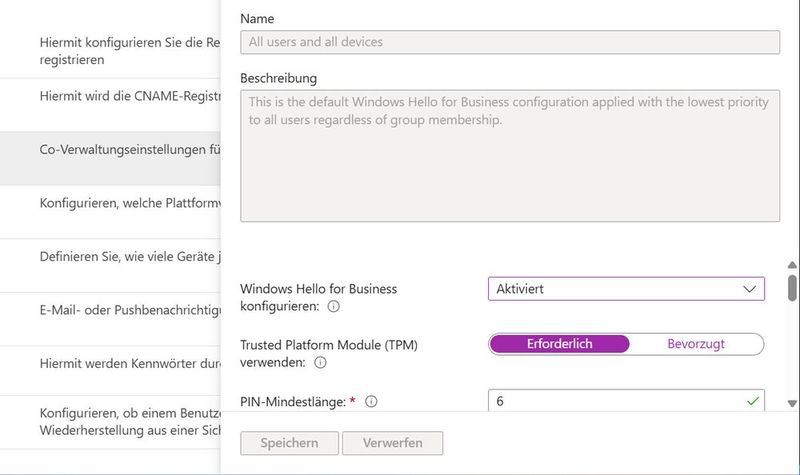Viewport: 800px width, 475px height.
Task: Select the 'Definieren Sie, wie viele Geräte' row
Action: tap(110, 265)
